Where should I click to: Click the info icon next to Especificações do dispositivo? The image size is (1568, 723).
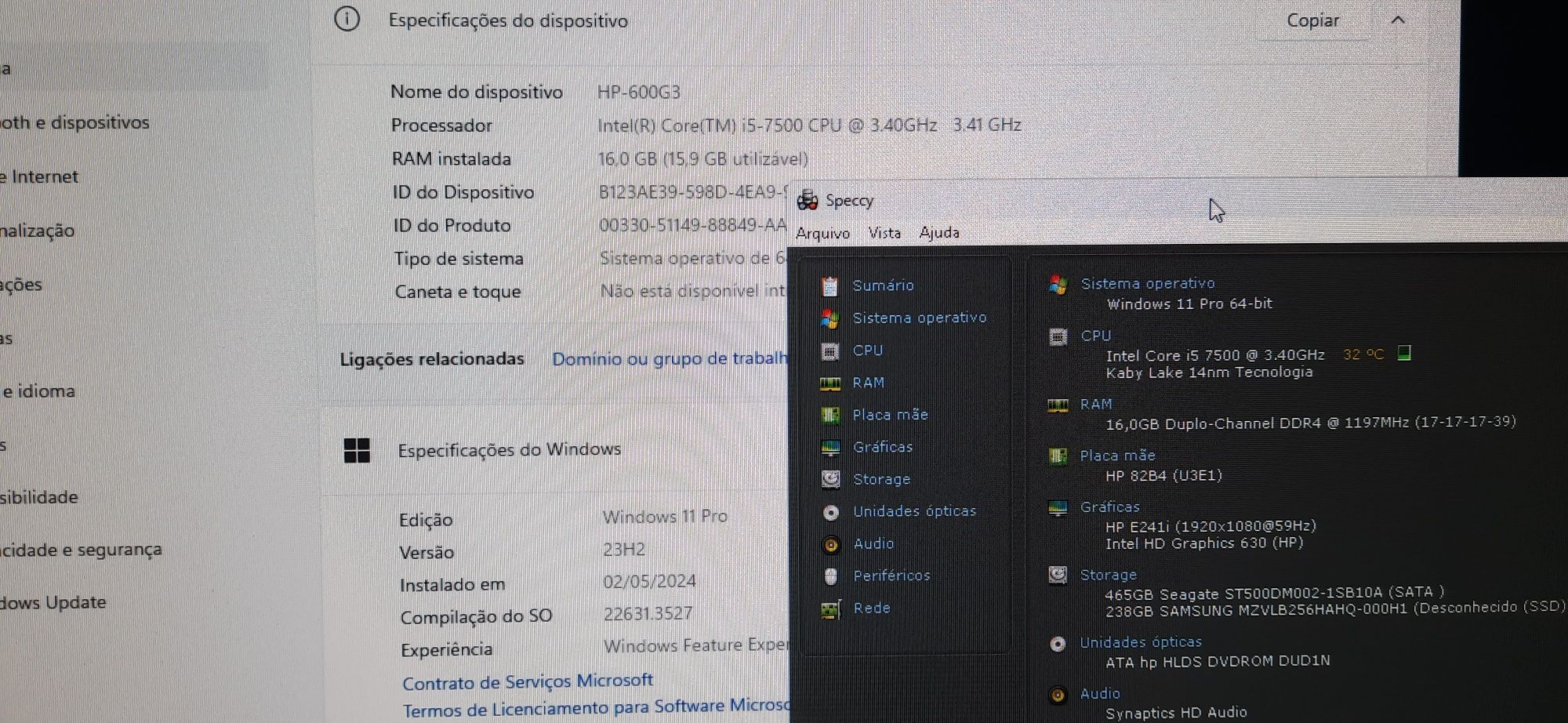(x=347, y=19)
